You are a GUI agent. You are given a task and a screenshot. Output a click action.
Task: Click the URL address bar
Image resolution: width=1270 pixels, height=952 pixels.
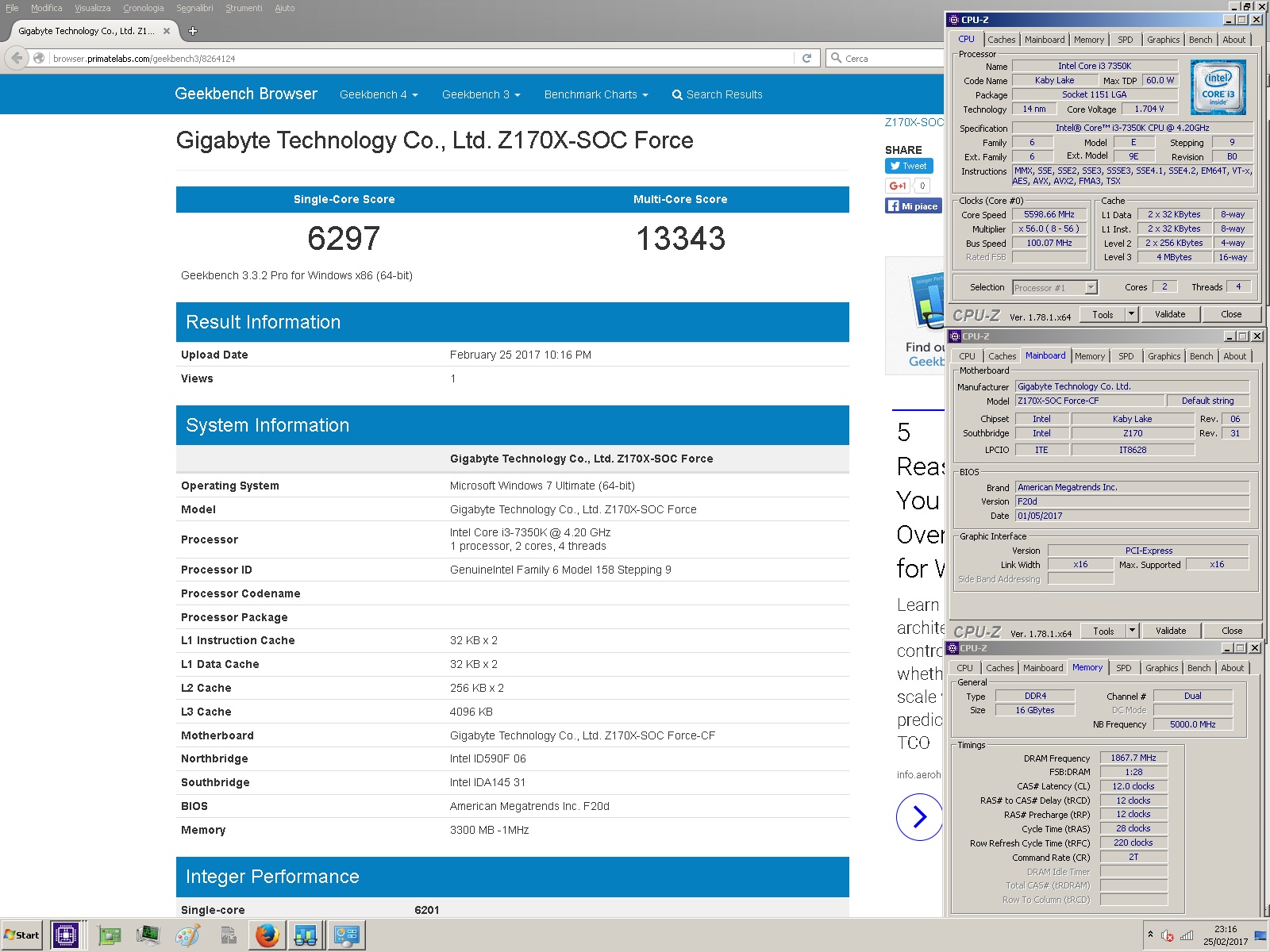click(421, 58)
